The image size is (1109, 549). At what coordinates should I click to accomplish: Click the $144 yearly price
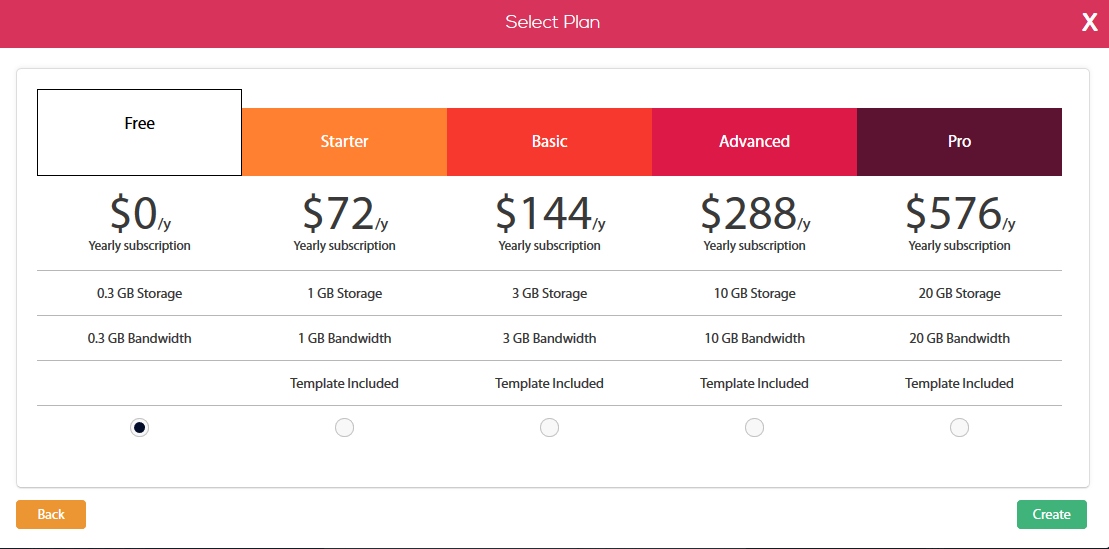tap(549, 213)
